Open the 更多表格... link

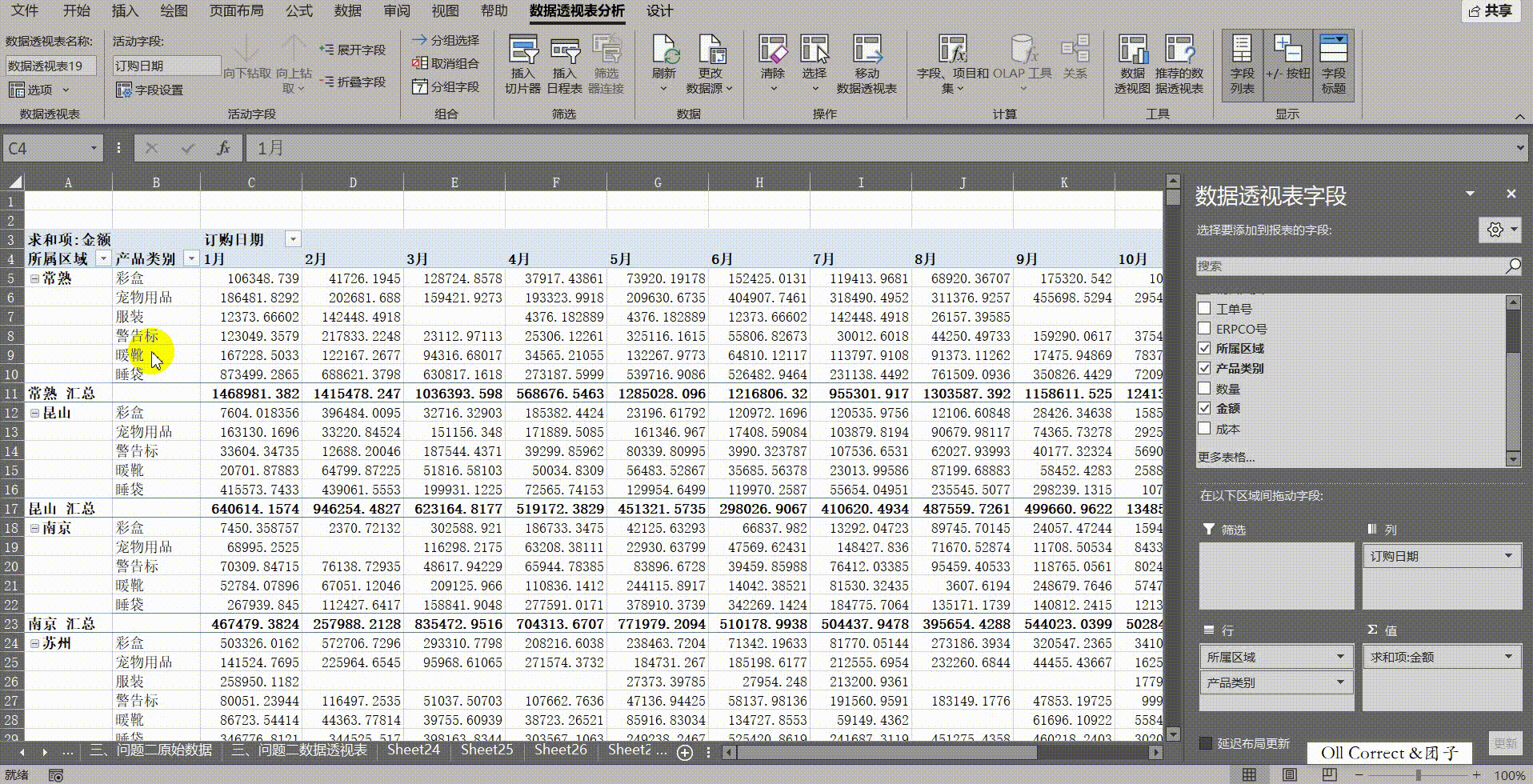(1226, 457)
